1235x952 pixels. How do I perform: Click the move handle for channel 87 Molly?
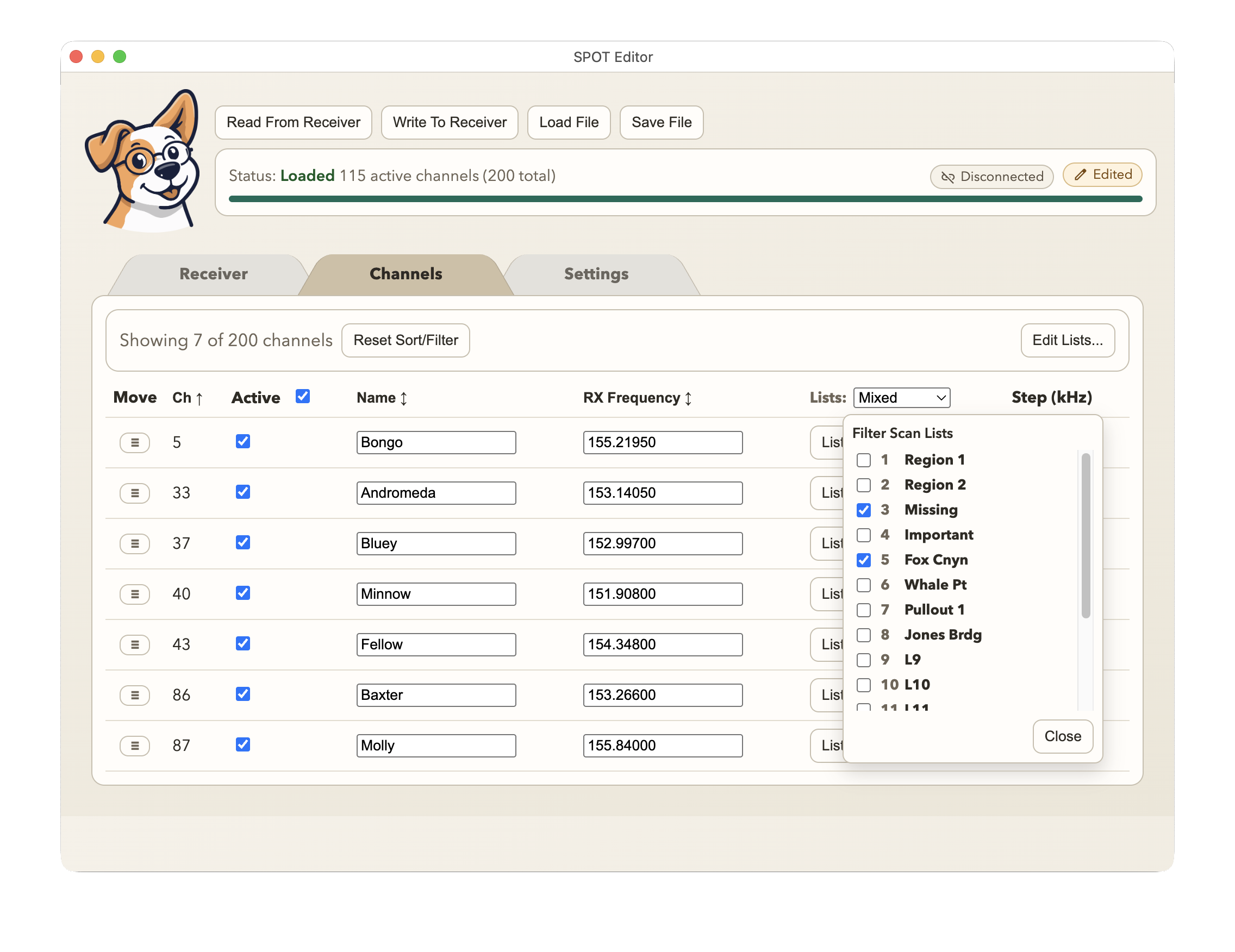135,746
